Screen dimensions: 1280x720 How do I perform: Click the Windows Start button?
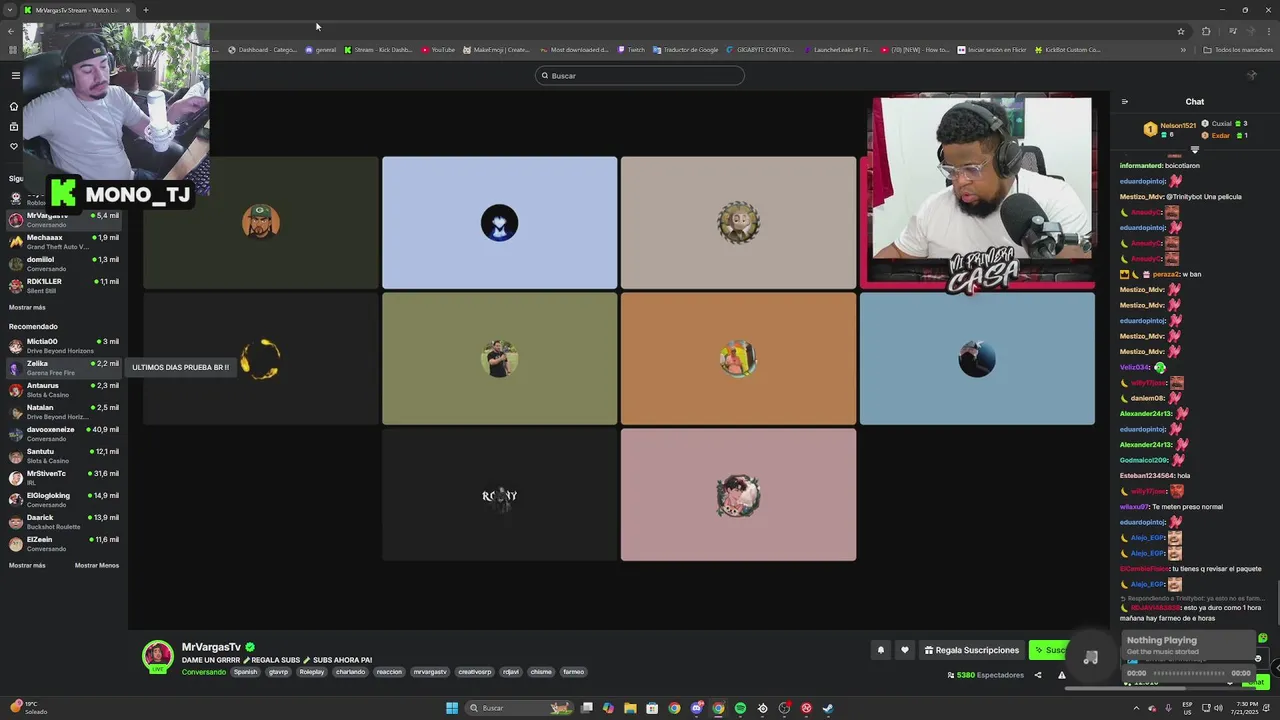tap(452, 708)
